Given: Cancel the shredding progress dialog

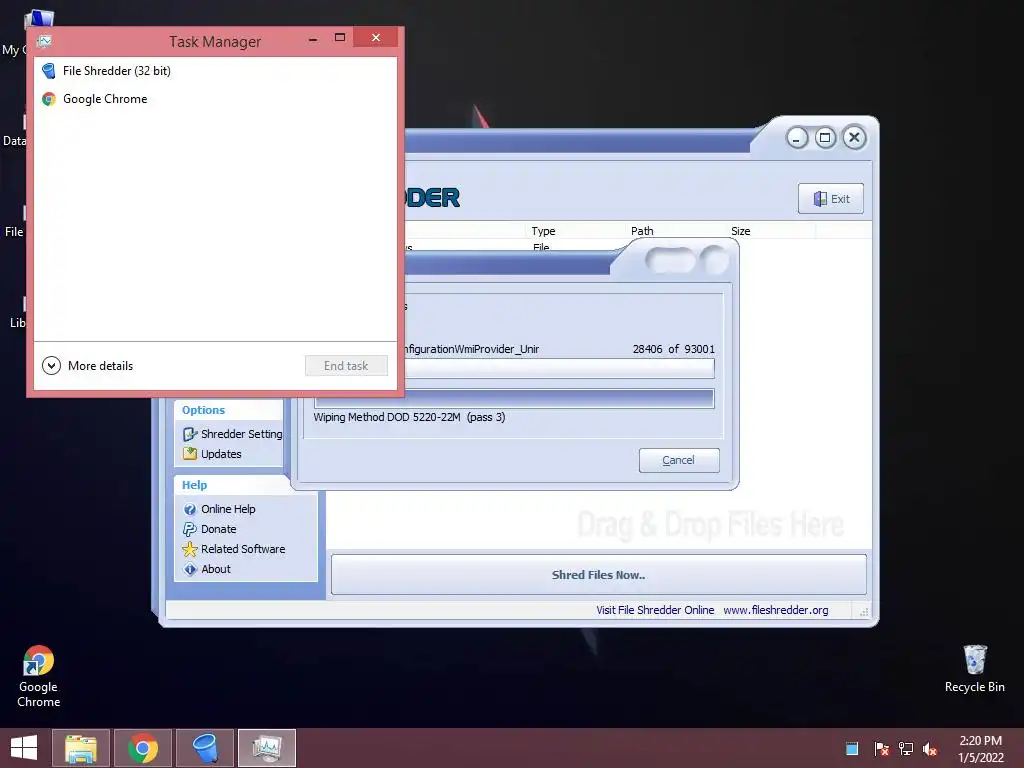Looking at the screenshot, I should pyautogui.click(x=679, y=460).
